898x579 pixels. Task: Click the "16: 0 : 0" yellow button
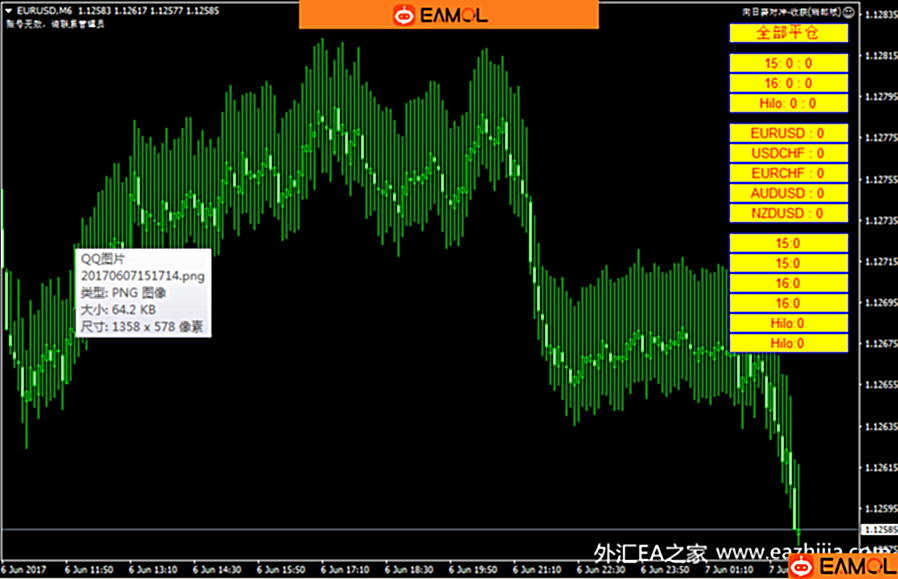[788, 83]
